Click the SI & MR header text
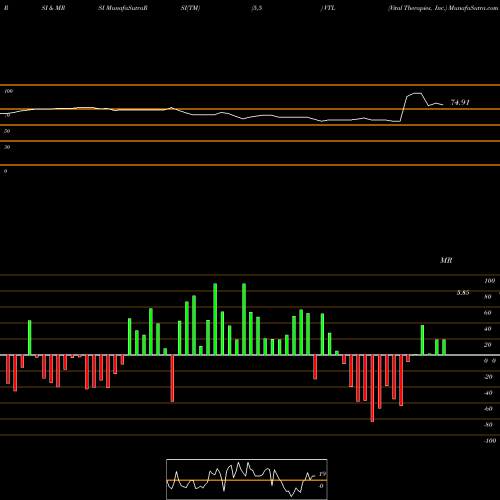 (x=53, y=8)
